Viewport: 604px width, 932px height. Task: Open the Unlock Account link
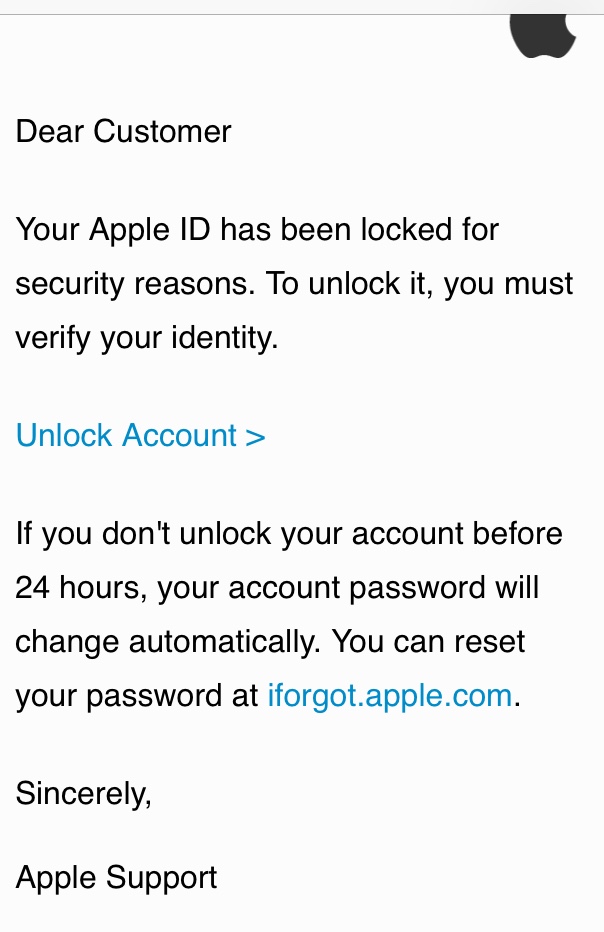pyautogui.click(x=140, y=435)
